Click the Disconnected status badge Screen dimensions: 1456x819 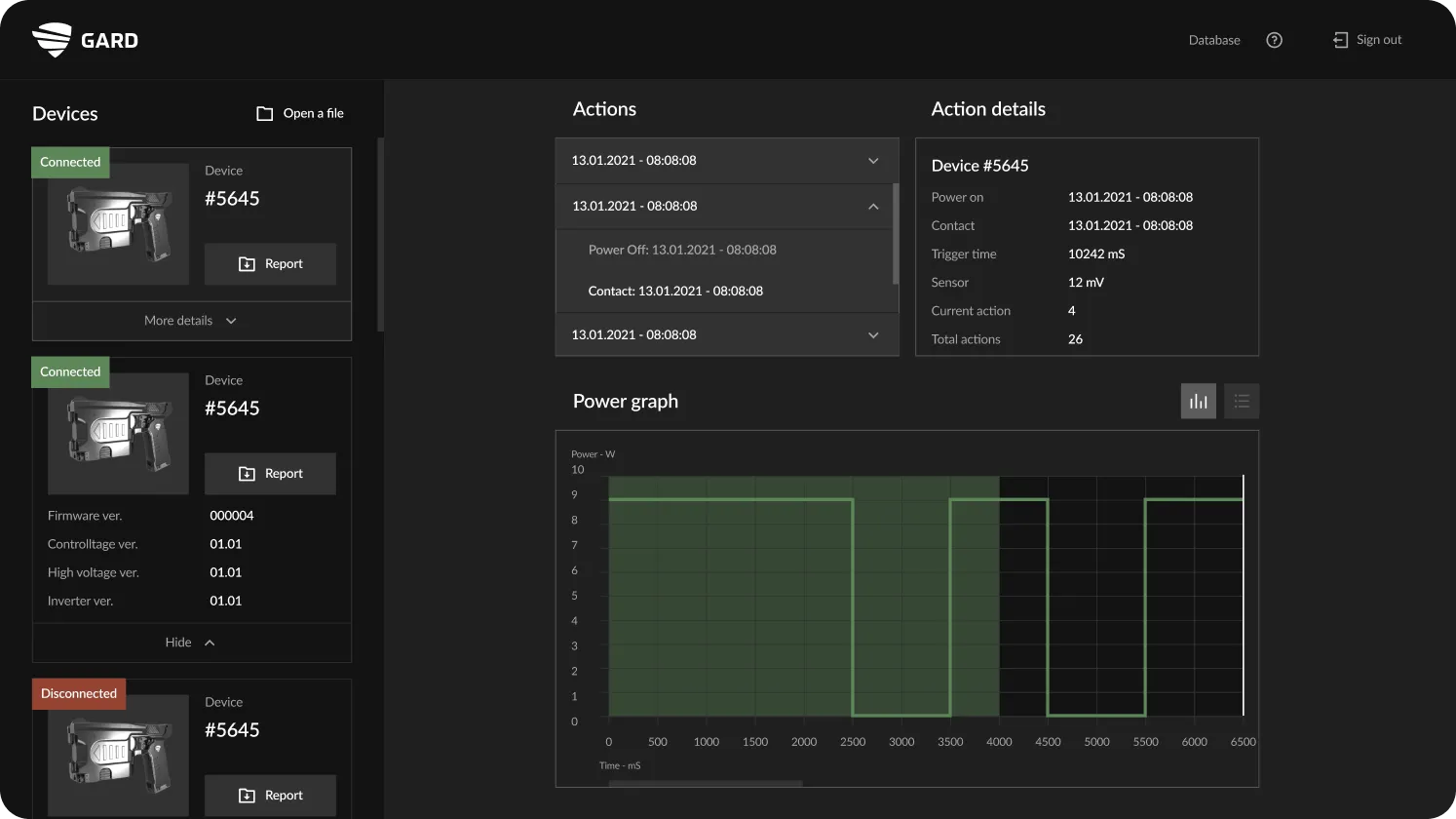[x=79, y=693]
